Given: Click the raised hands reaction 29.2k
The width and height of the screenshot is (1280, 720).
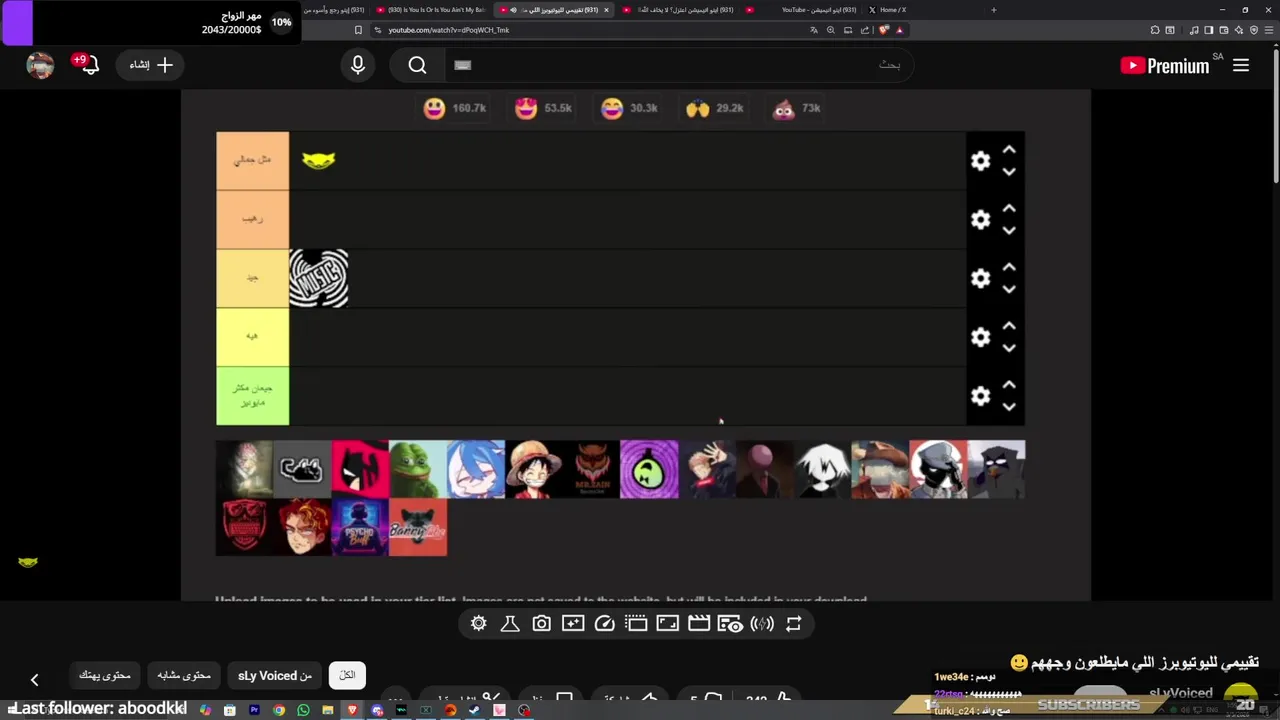Looking at the screenshot, I should [x=715, y=108].
